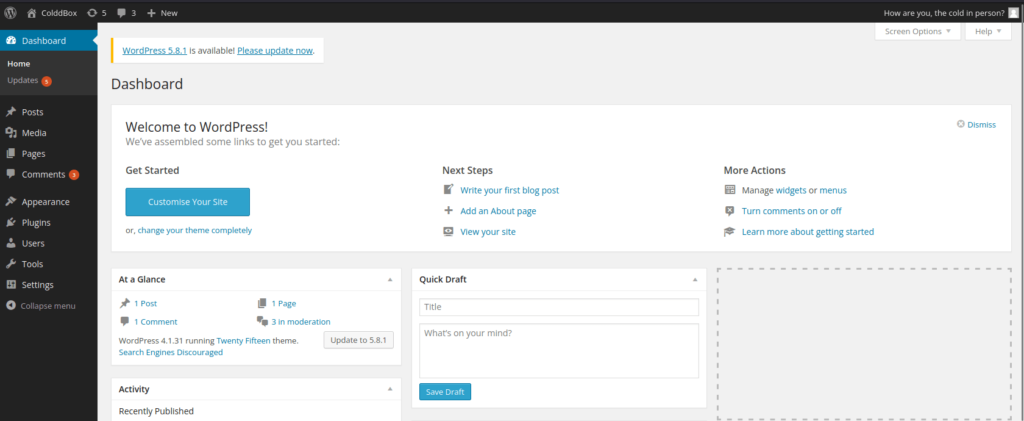The width and height of the screenshot is (1024, 421).
Task: Click Add an About page link
Action: (498, 211)
